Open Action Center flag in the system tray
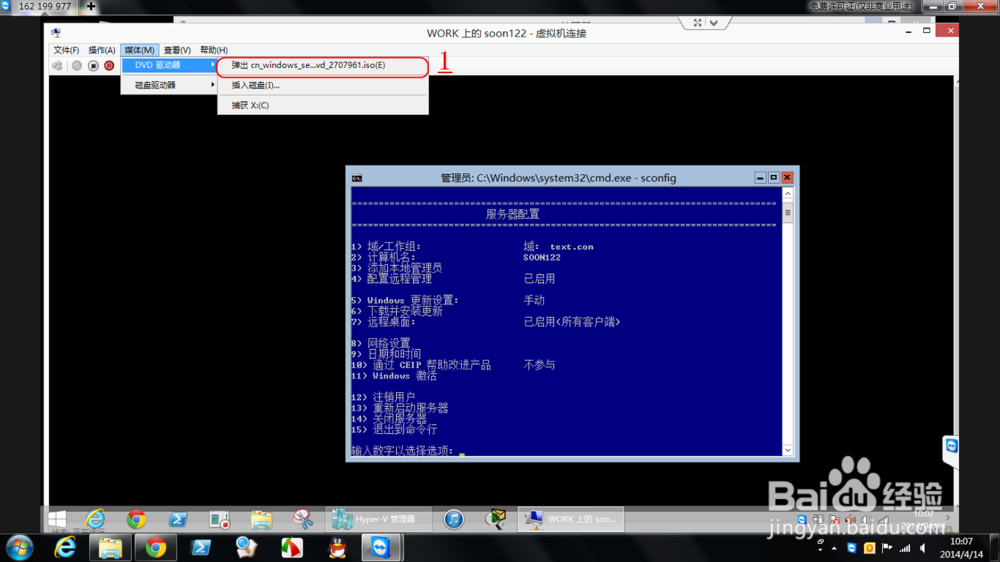The height and width of the screenshot is (562, 1000). pos(887,548)
